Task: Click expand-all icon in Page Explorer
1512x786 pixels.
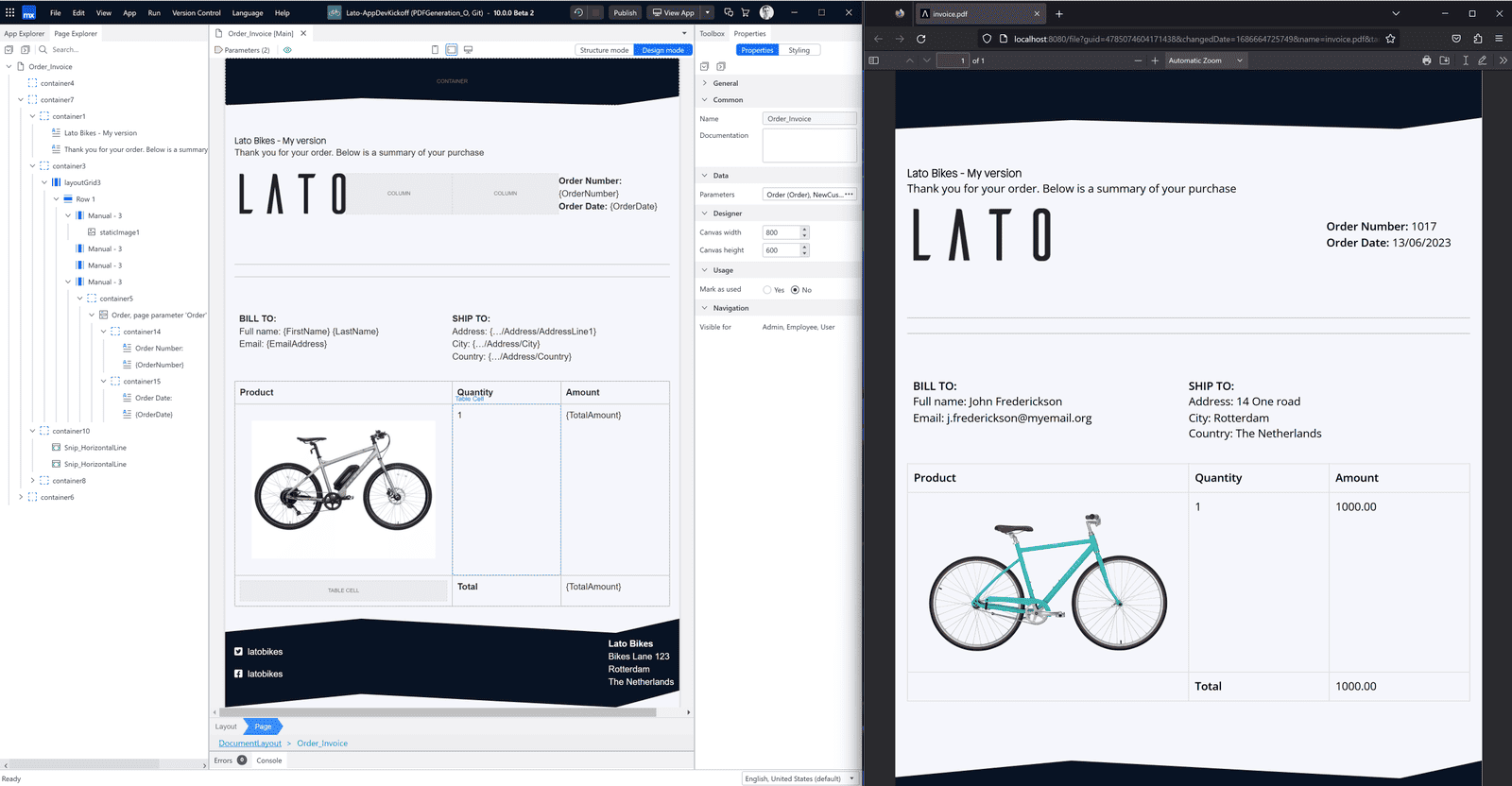Action: click(25, 49)
